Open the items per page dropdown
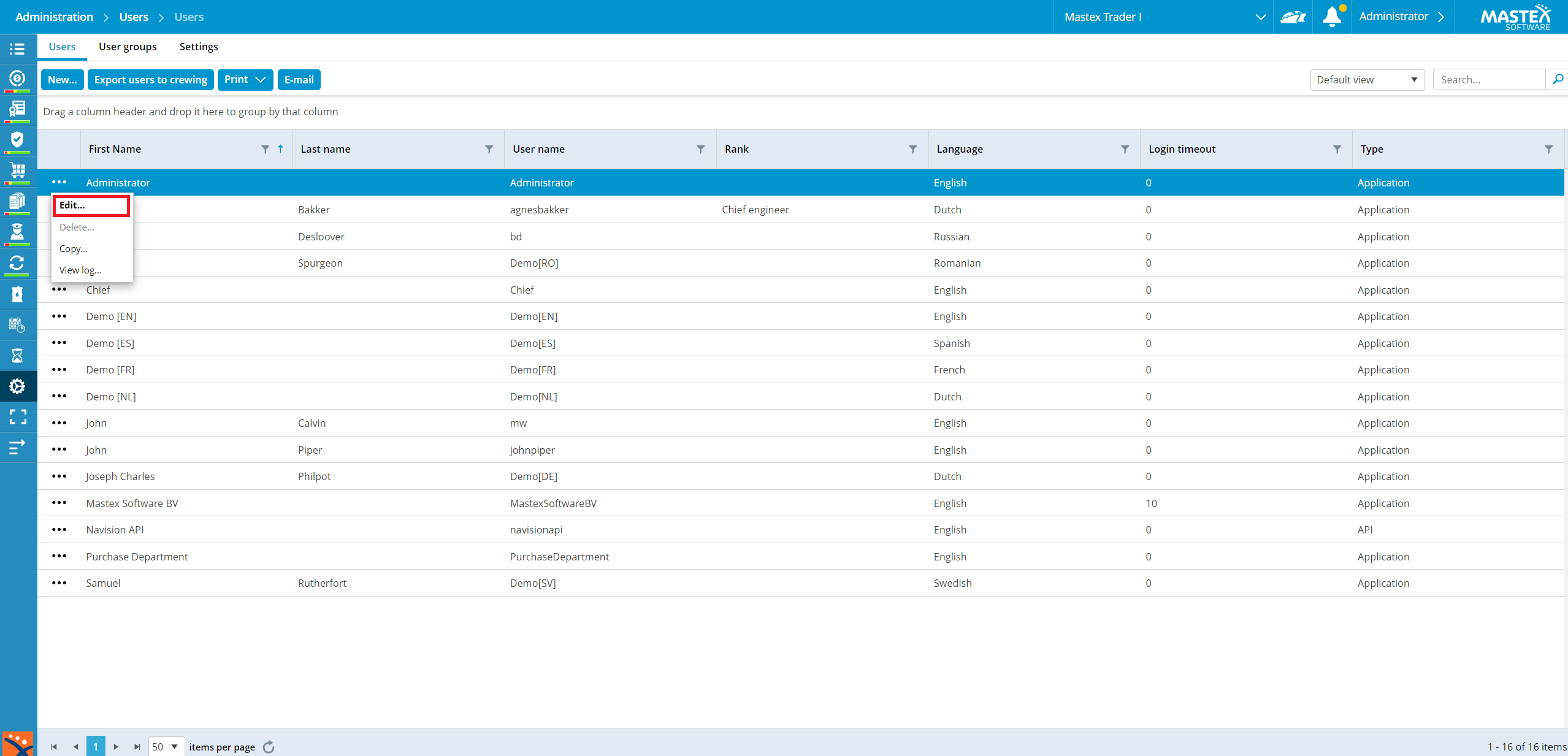Screen dimensions: 1568x756 tap(166, 746)
